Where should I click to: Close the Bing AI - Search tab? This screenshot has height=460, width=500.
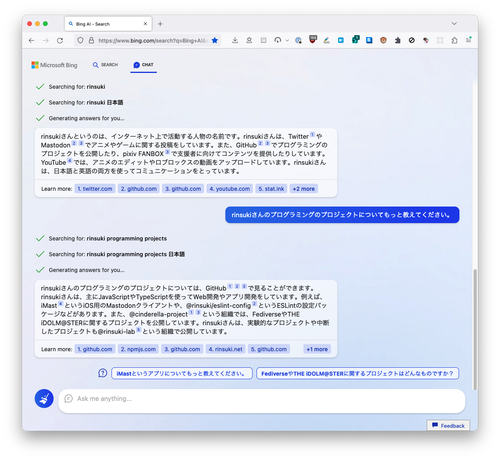[145, 24]
